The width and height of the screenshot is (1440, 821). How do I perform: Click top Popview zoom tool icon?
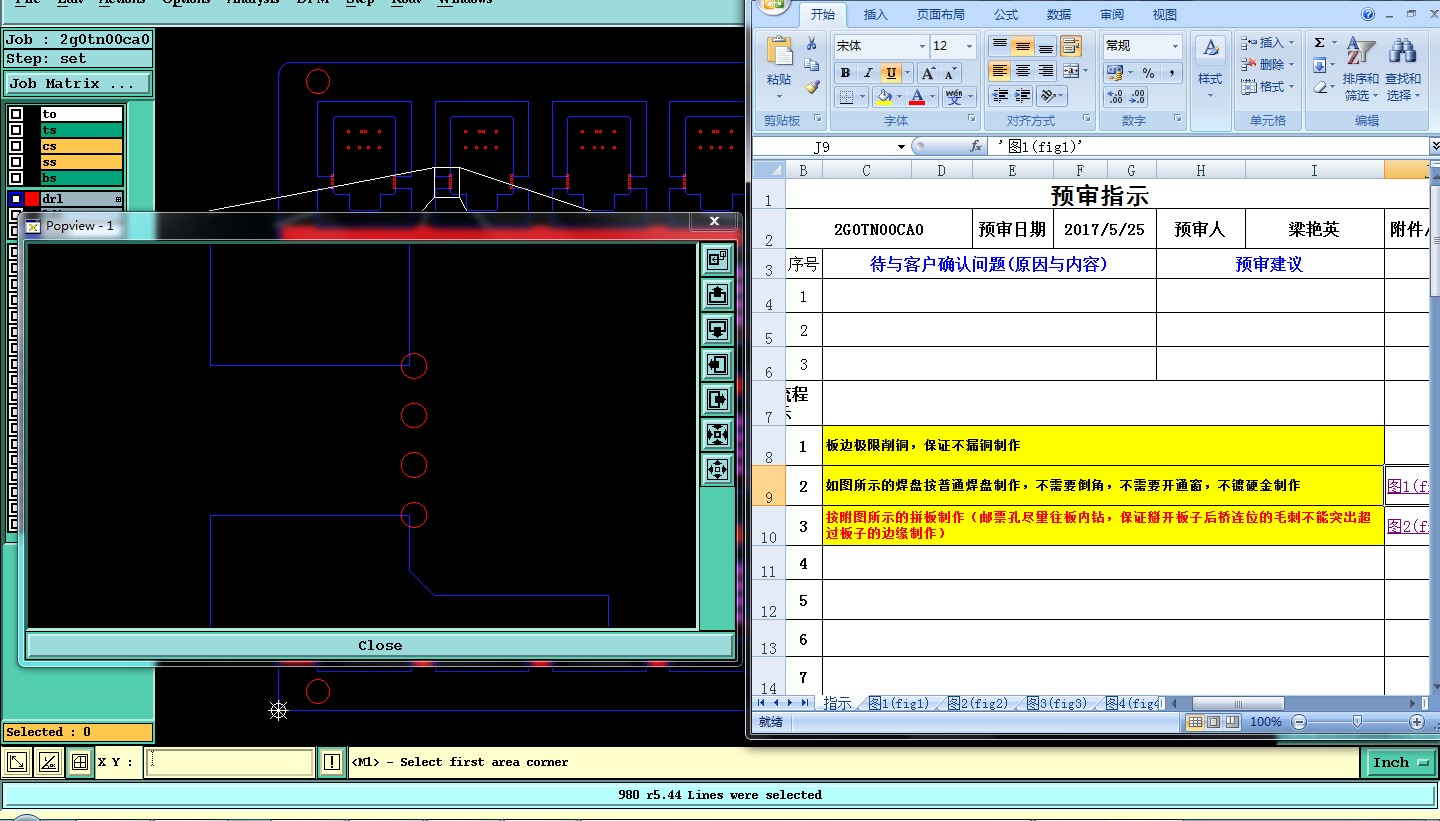717,260
